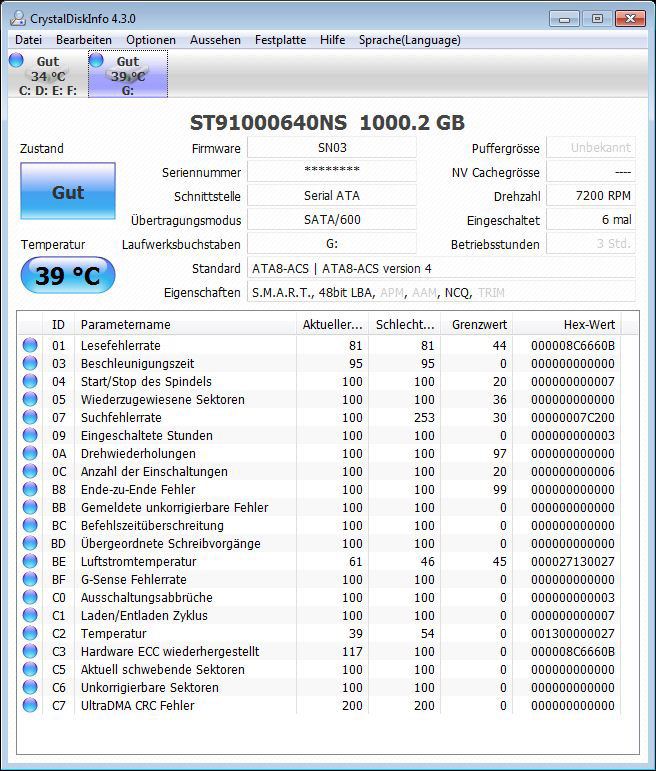Click hex value 00000007C200 in Suchfehlerrate row
Viewport: 656px width, 771px height.
click(x=573, y=417)
